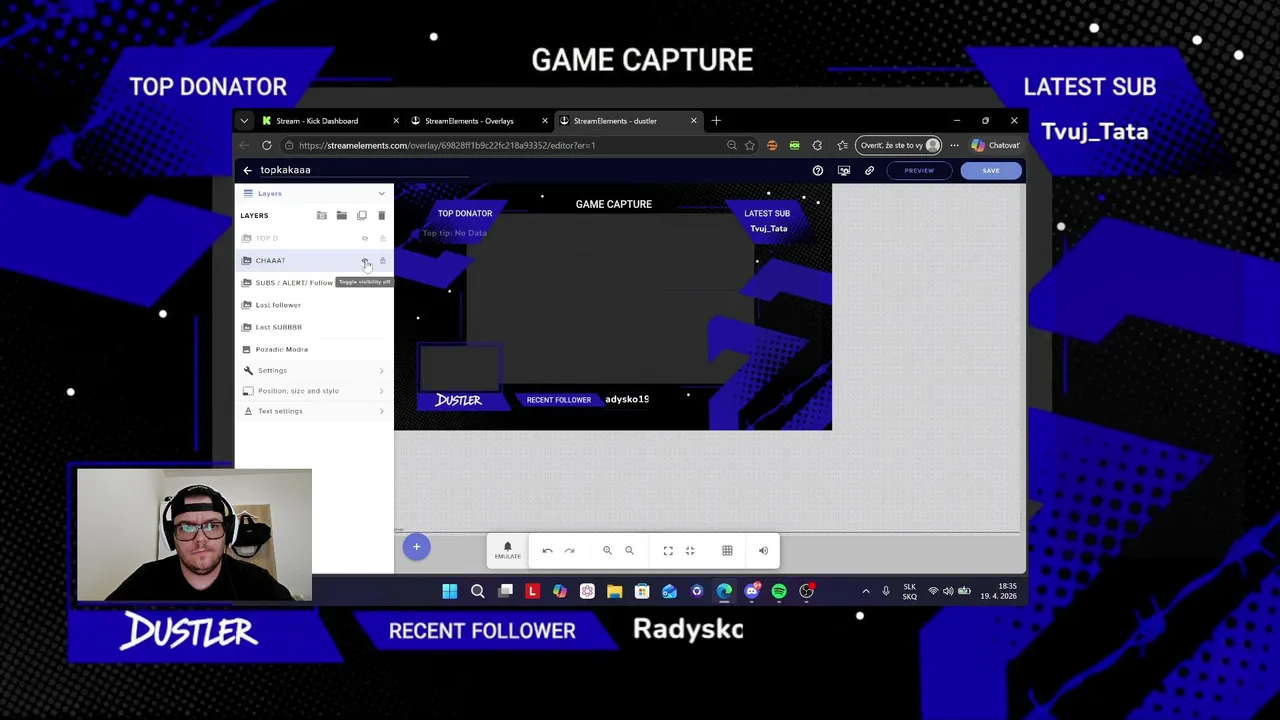This screenshot has height=720, width=1280.
Task: Collapse the Layers panel chevron
Action: click(381, 194)
